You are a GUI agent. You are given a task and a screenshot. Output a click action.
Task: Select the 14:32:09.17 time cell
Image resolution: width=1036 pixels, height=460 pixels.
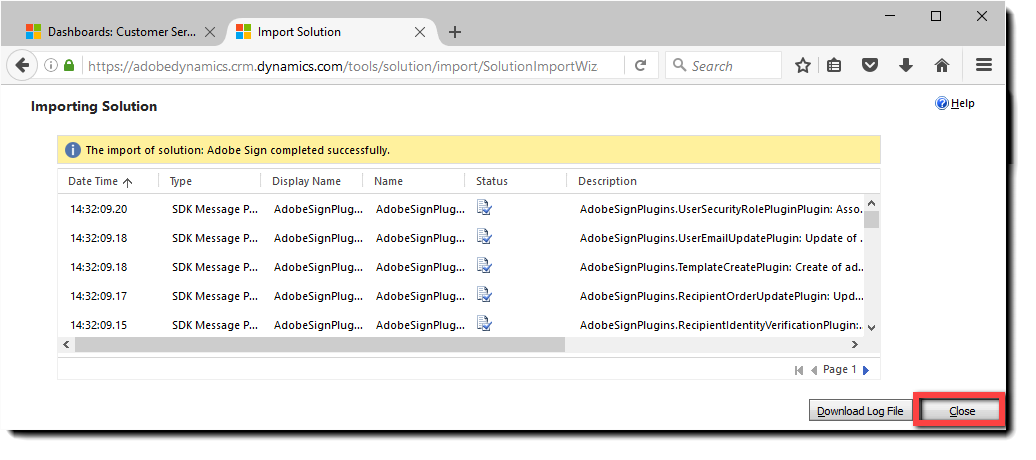98,296
